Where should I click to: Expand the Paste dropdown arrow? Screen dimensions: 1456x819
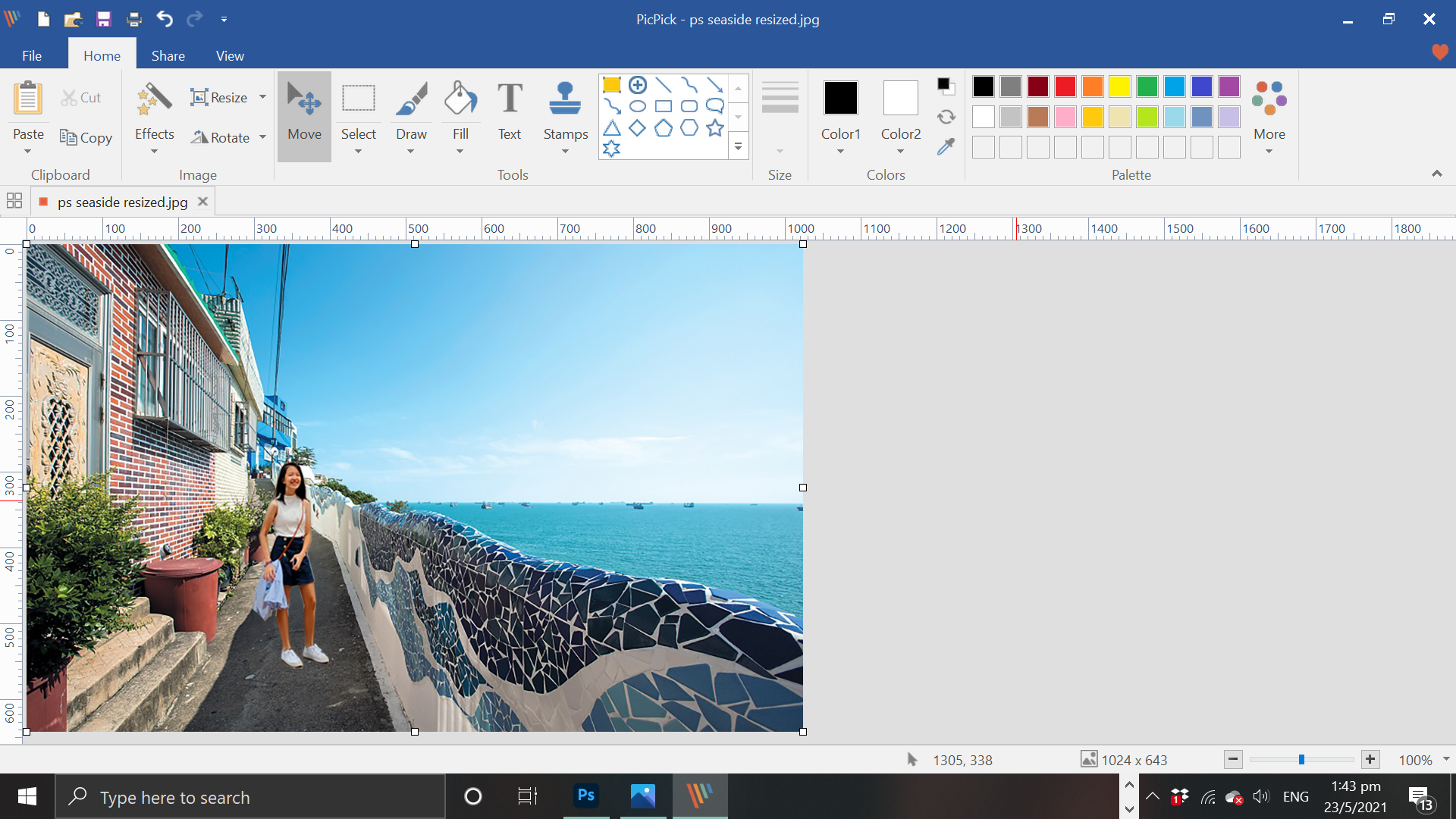(28, 151)
